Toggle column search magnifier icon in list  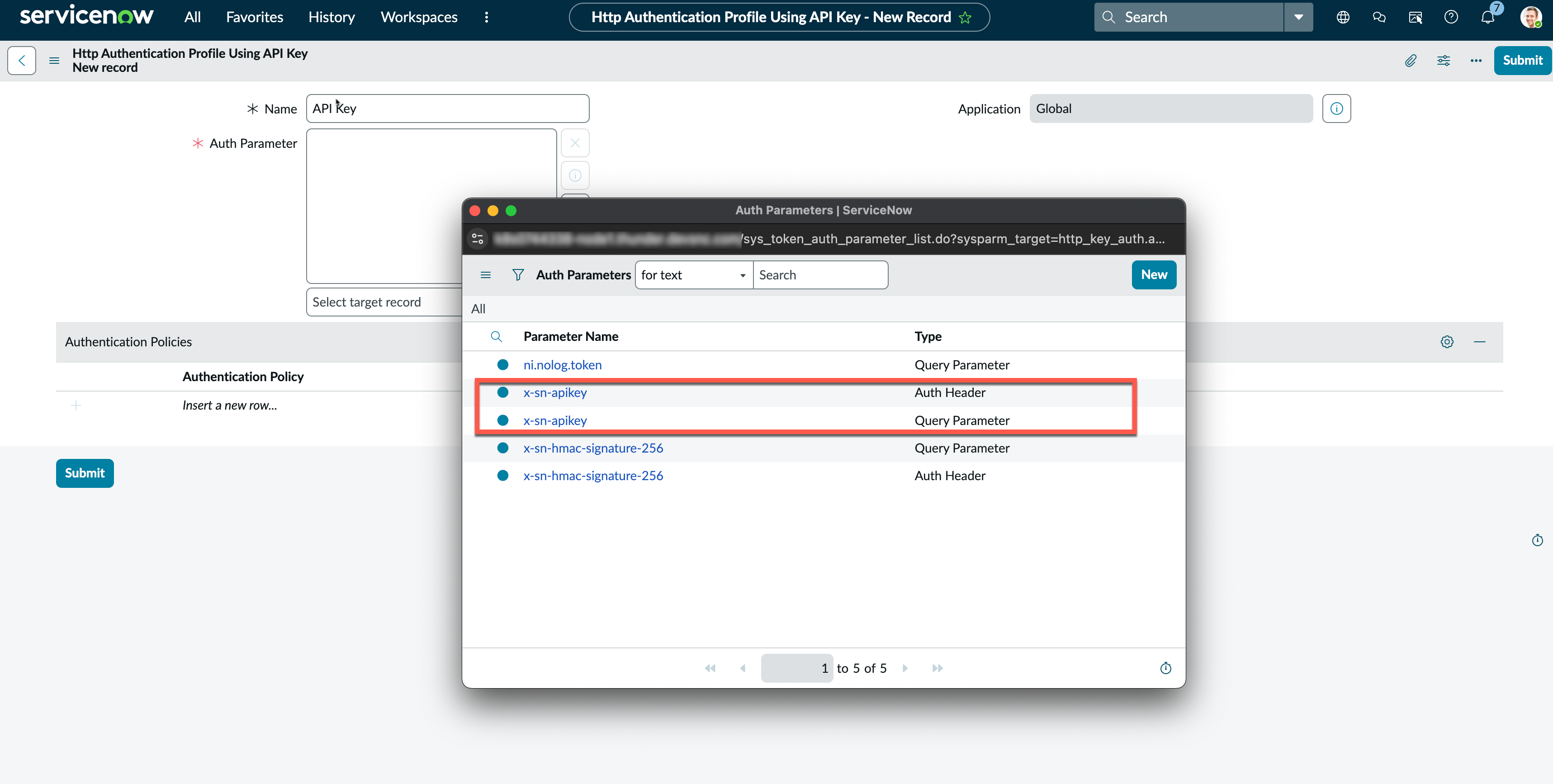496,336
